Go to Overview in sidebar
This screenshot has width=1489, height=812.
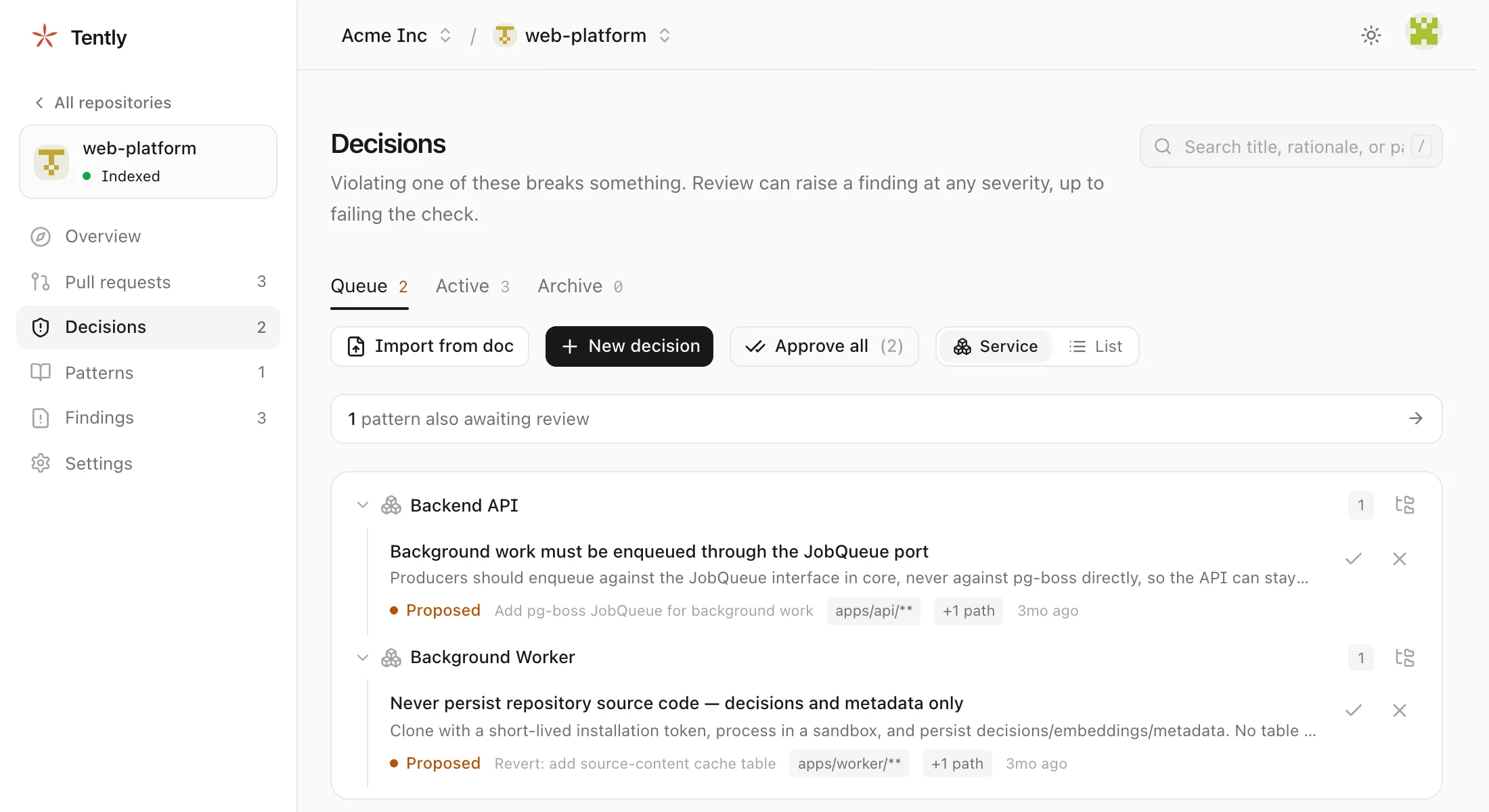coord(148,236)
